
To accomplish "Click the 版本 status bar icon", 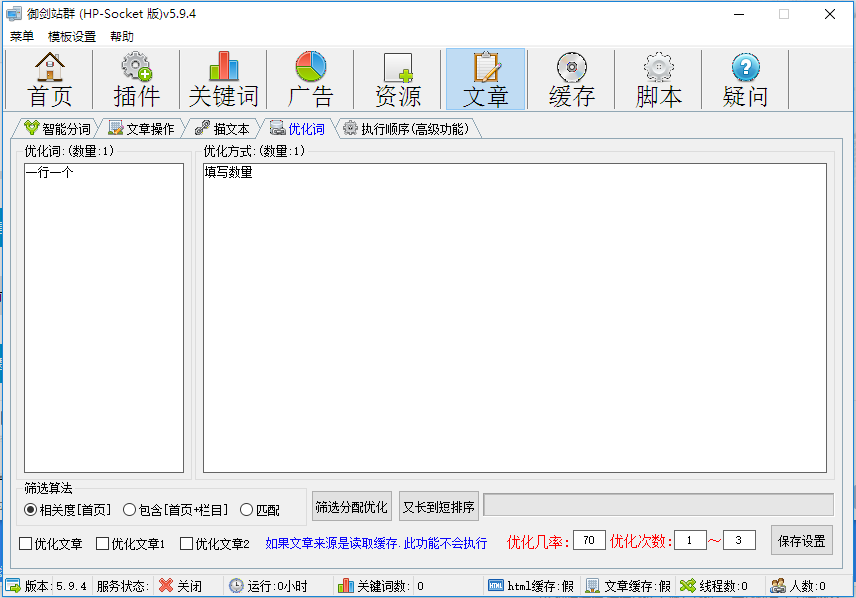I will pyautogui.click(x=13, y=586).
